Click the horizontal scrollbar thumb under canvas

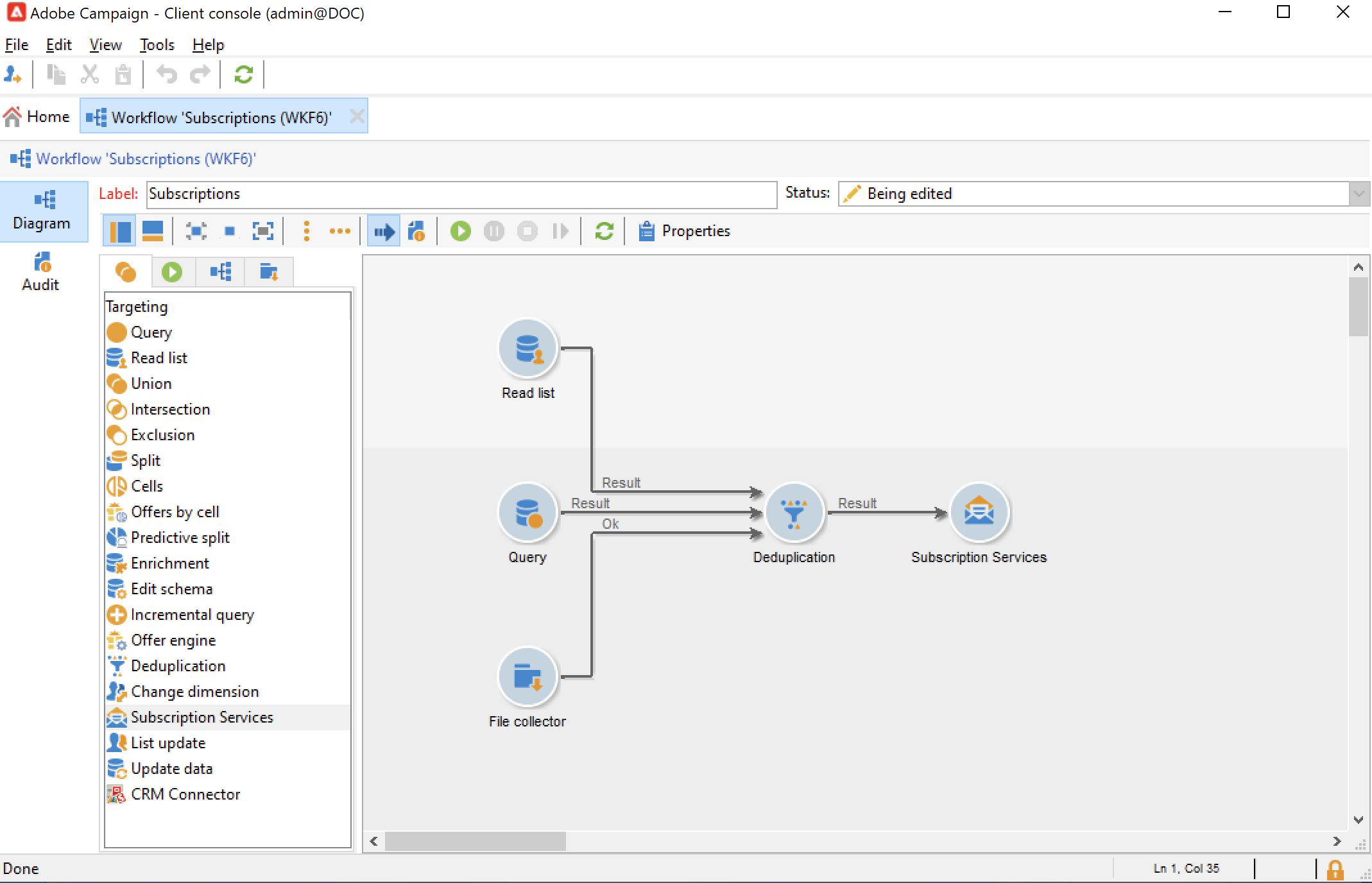click(475, 841)
